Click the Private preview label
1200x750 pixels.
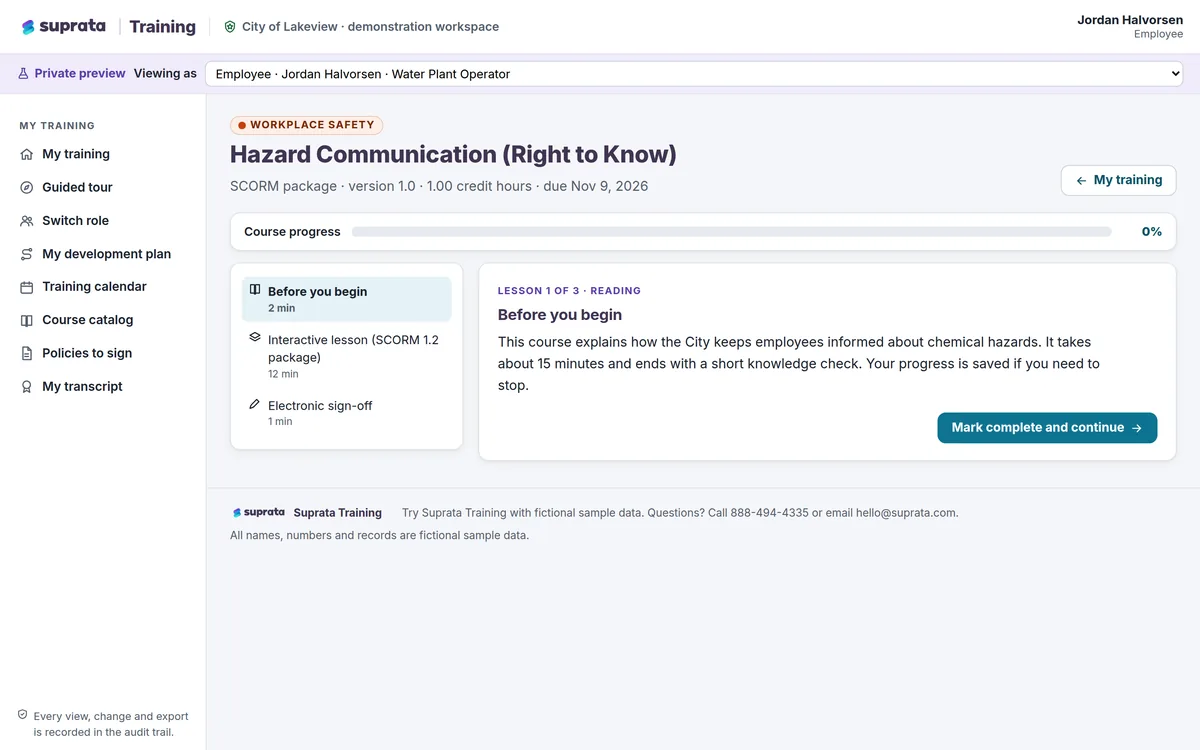80,73
